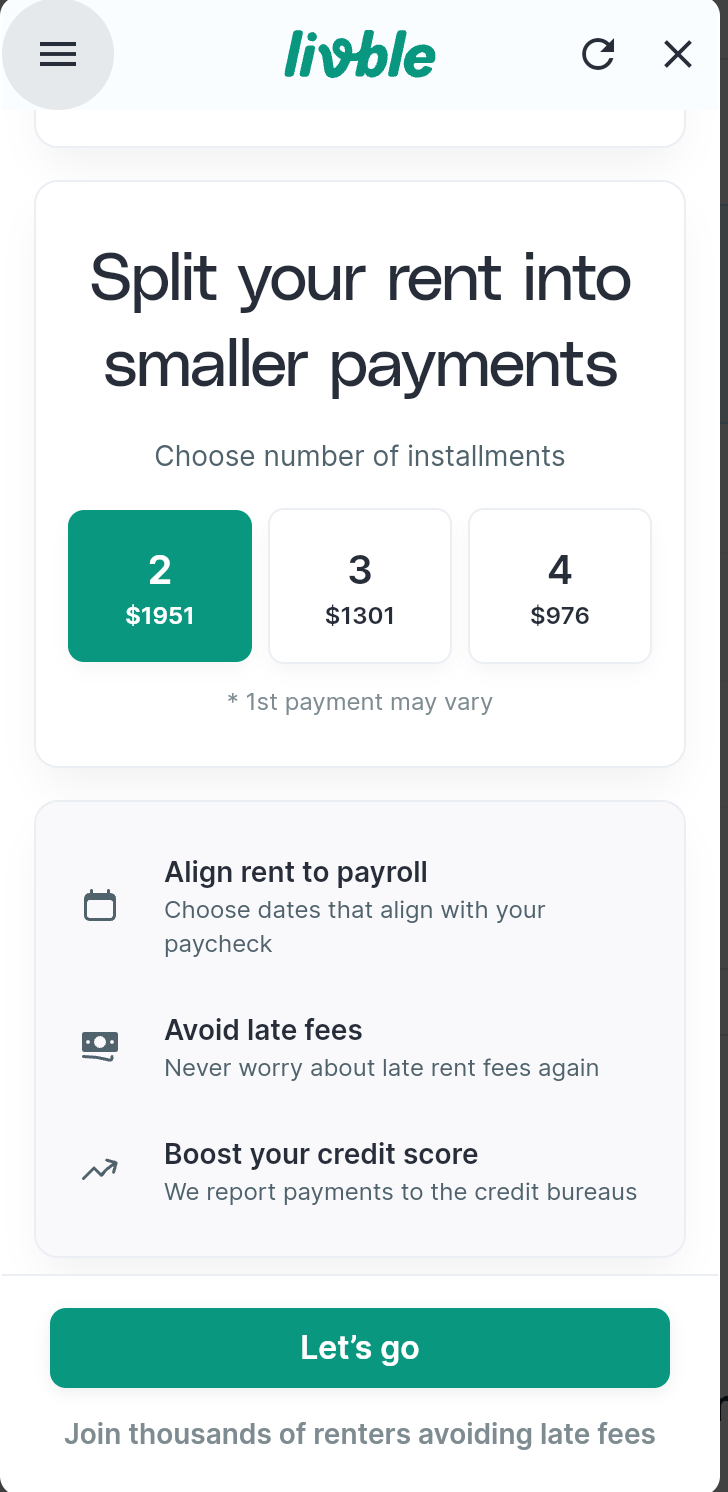Pick 4 installments of $976
The height and width of the screenshot is (1492, 728).
pyautogui.click(x=560, y=586)
